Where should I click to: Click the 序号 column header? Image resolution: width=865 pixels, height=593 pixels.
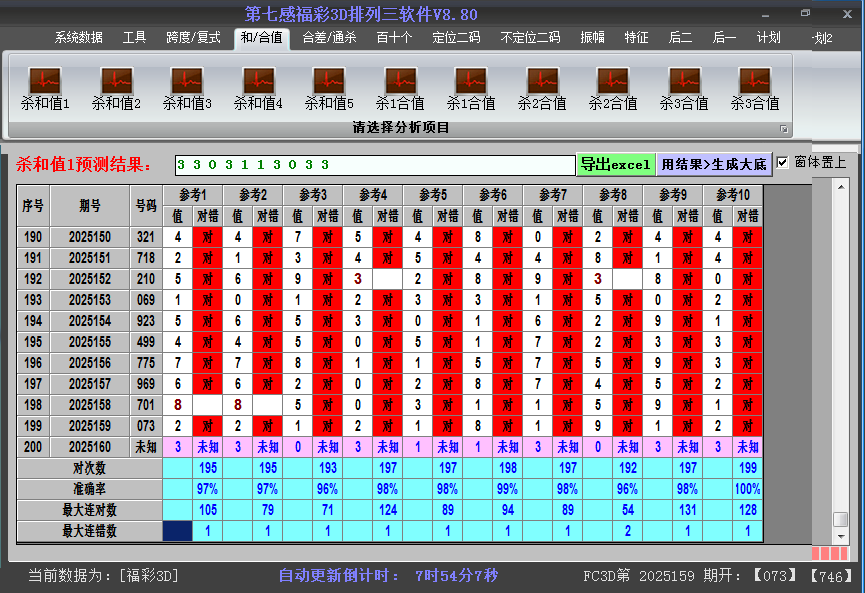click(33, 206)
